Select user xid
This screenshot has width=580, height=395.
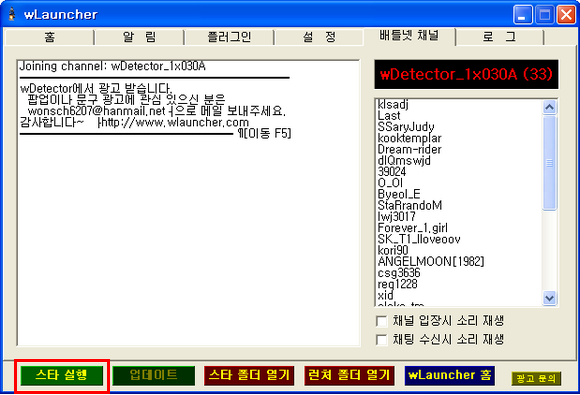(x=385, y=295)
